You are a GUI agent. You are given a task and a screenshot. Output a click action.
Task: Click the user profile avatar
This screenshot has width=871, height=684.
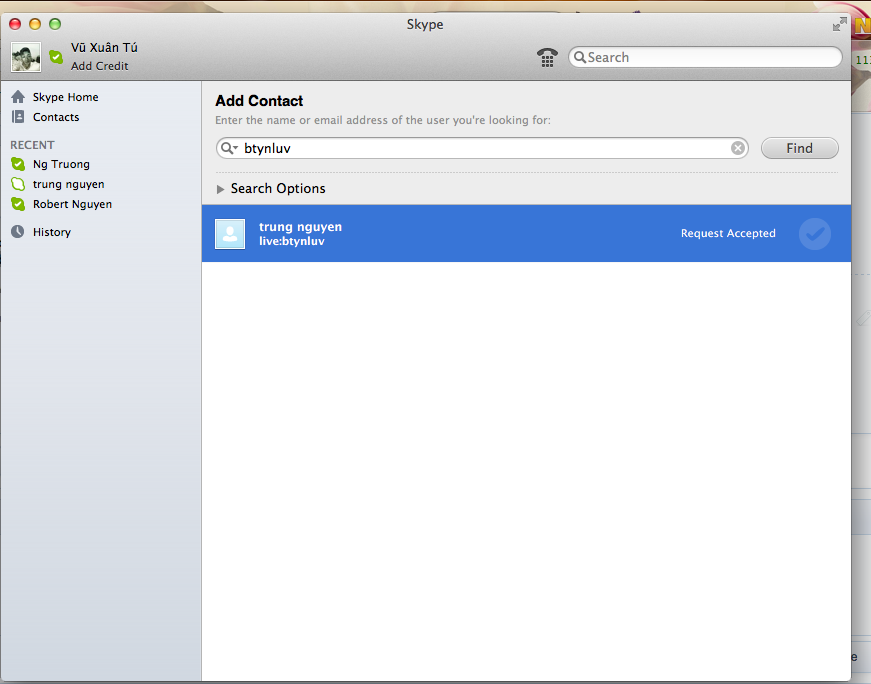26,57
